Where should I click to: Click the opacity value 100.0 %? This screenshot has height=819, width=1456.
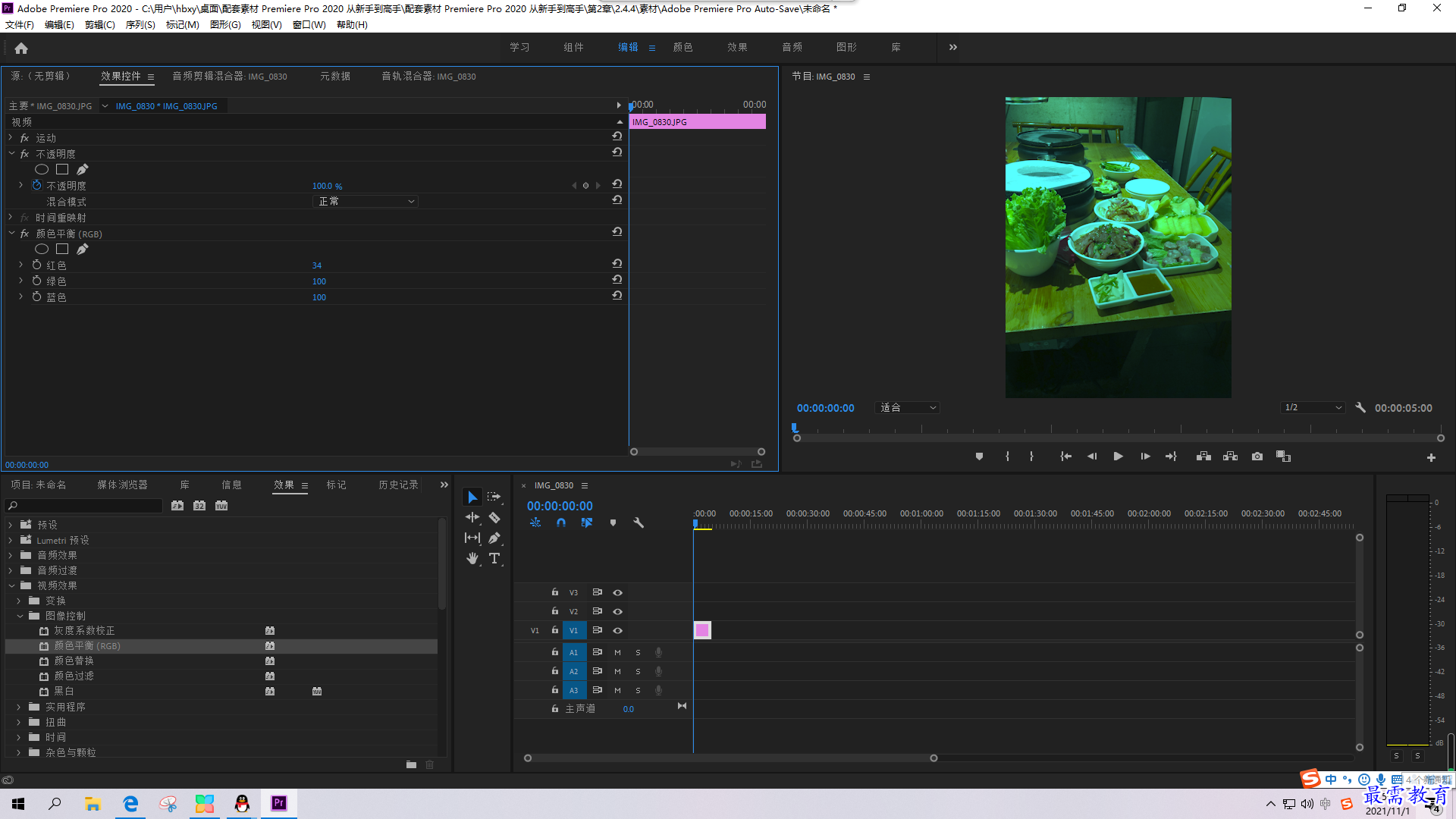[327, 186]
